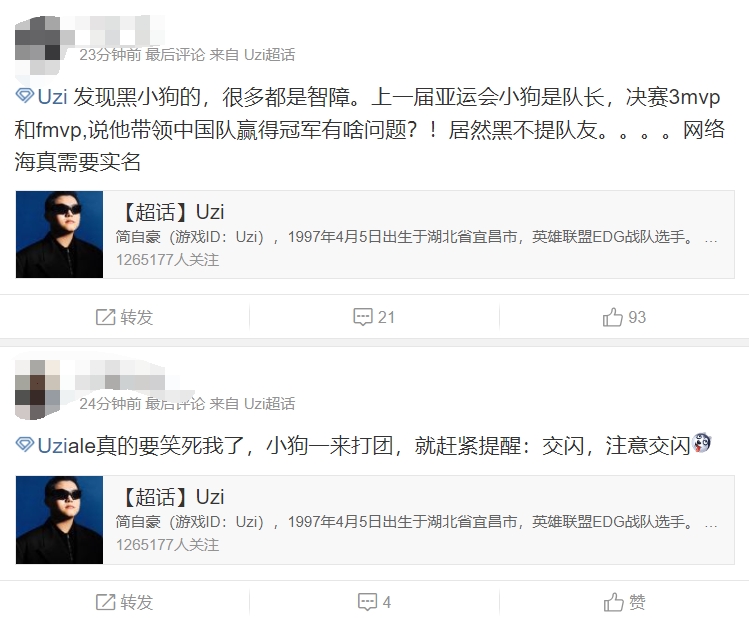Open the first poster's blurred avatar
Viewport: 749px width, 620px height.
pyautogui.click(x=38, y=44)
